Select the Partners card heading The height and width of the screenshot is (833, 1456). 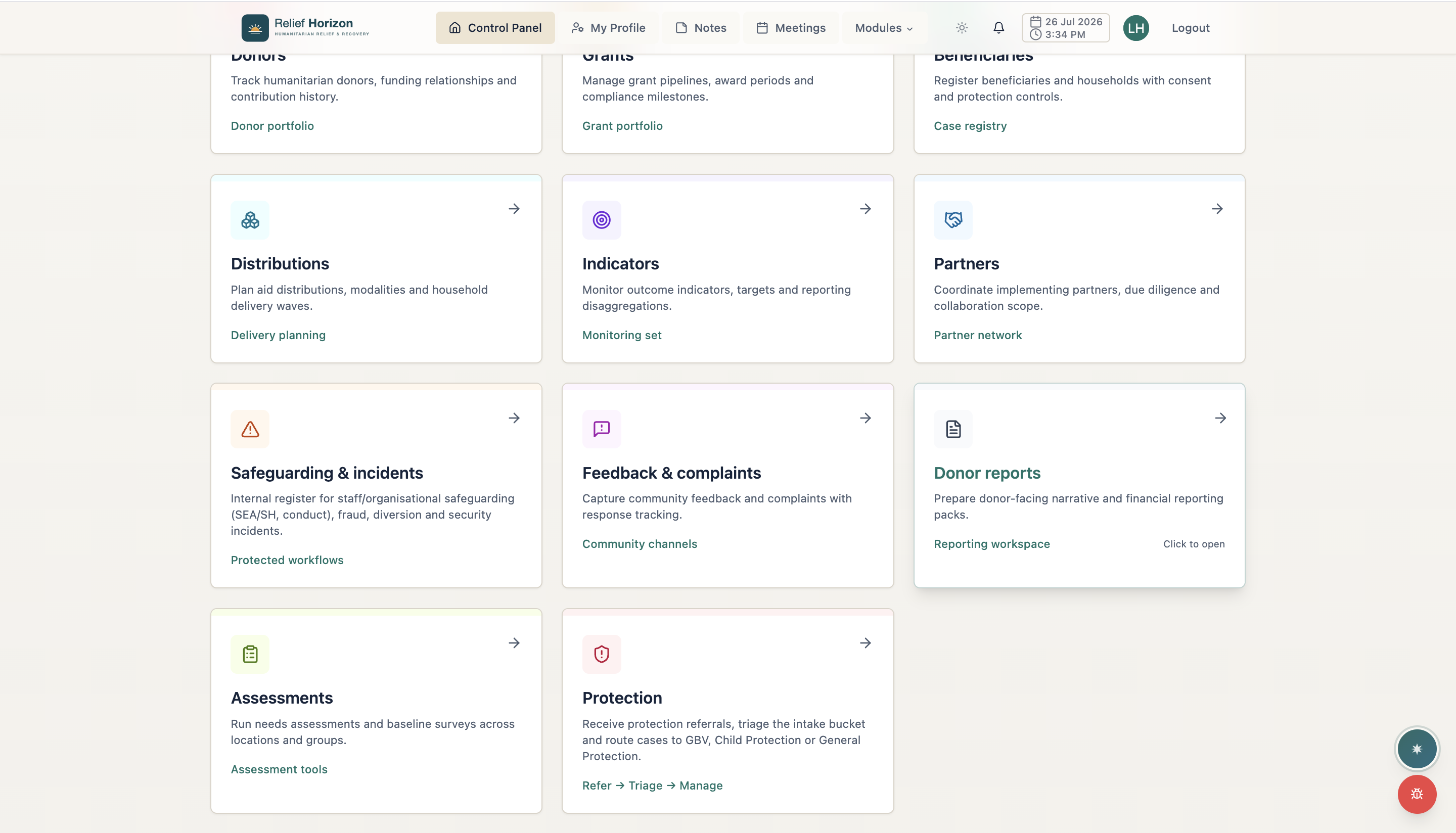coord(966,264)
